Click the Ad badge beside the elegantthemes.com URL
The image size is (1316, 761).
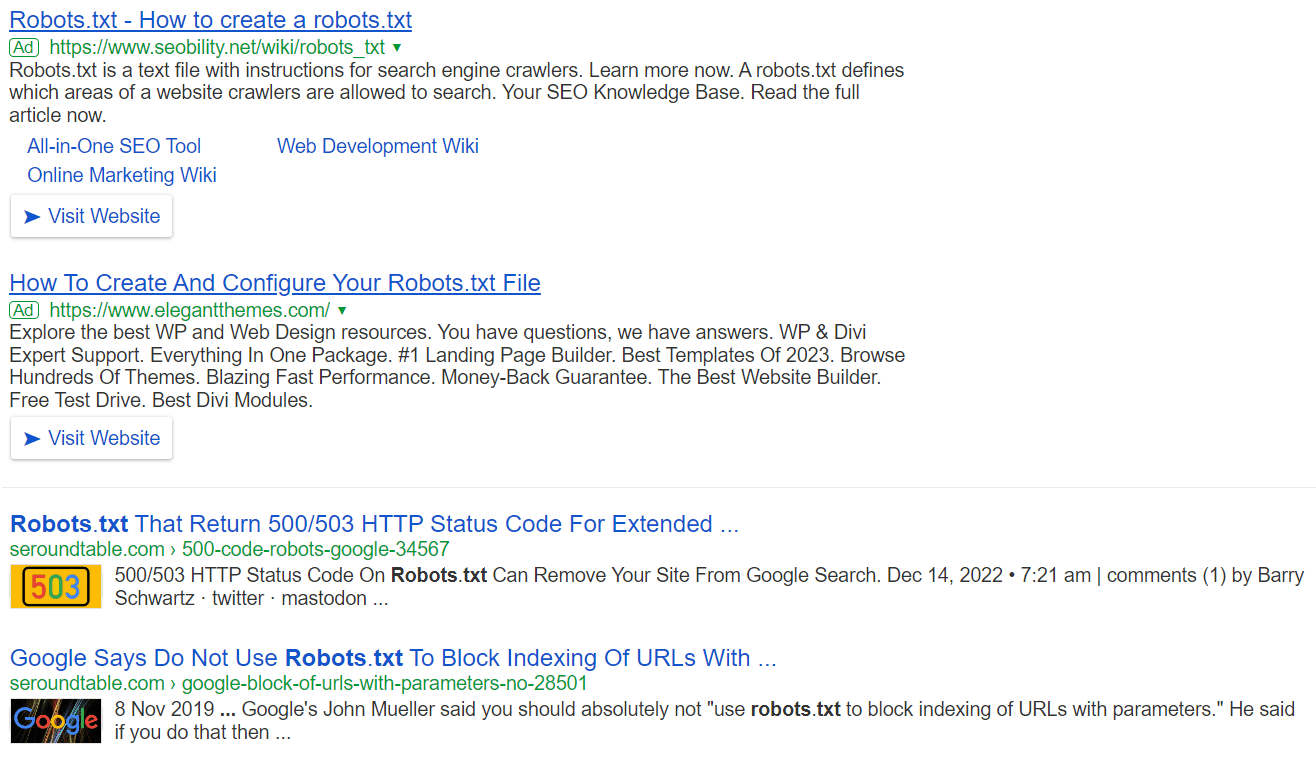(25, 310)
